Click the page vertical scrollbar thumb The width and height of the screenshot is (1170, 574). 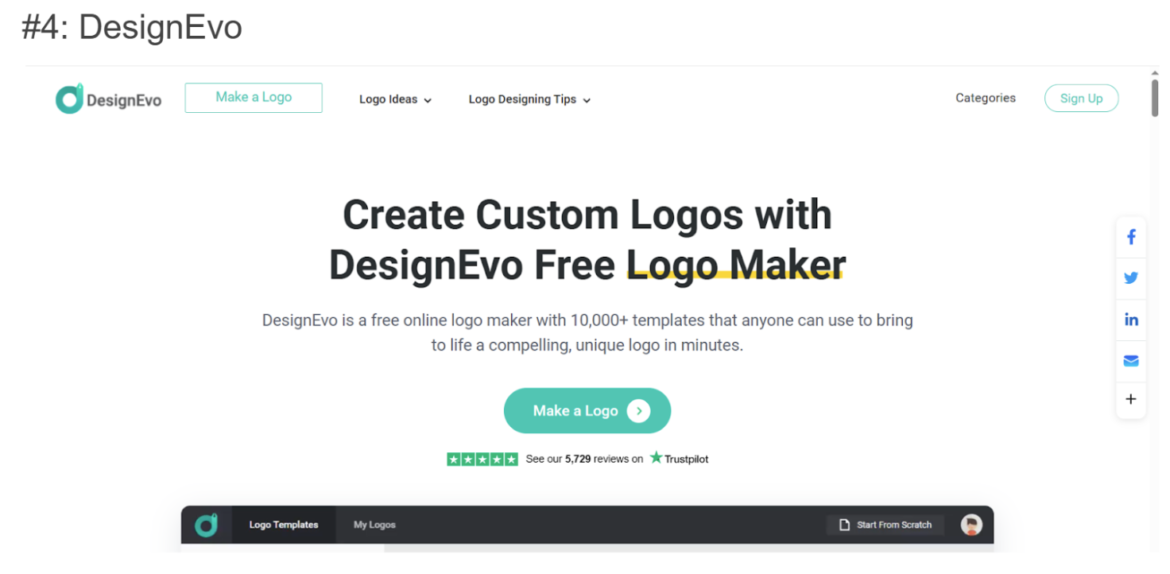point(1154,98)
